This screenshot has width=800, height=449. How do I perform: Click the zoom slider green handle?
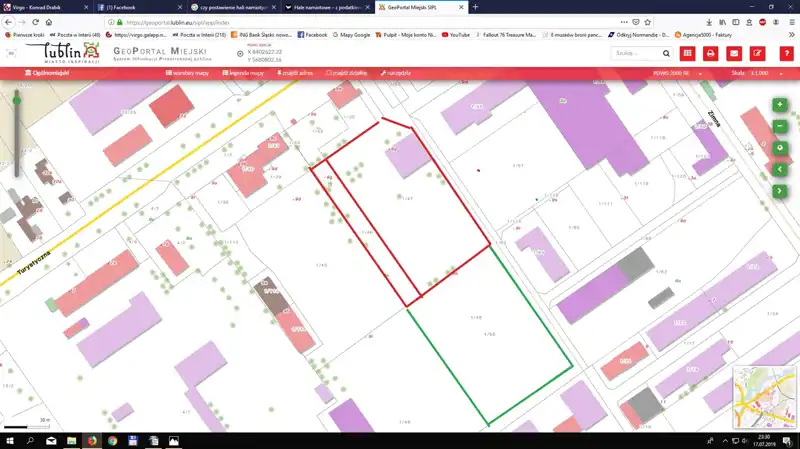[17, 101]
